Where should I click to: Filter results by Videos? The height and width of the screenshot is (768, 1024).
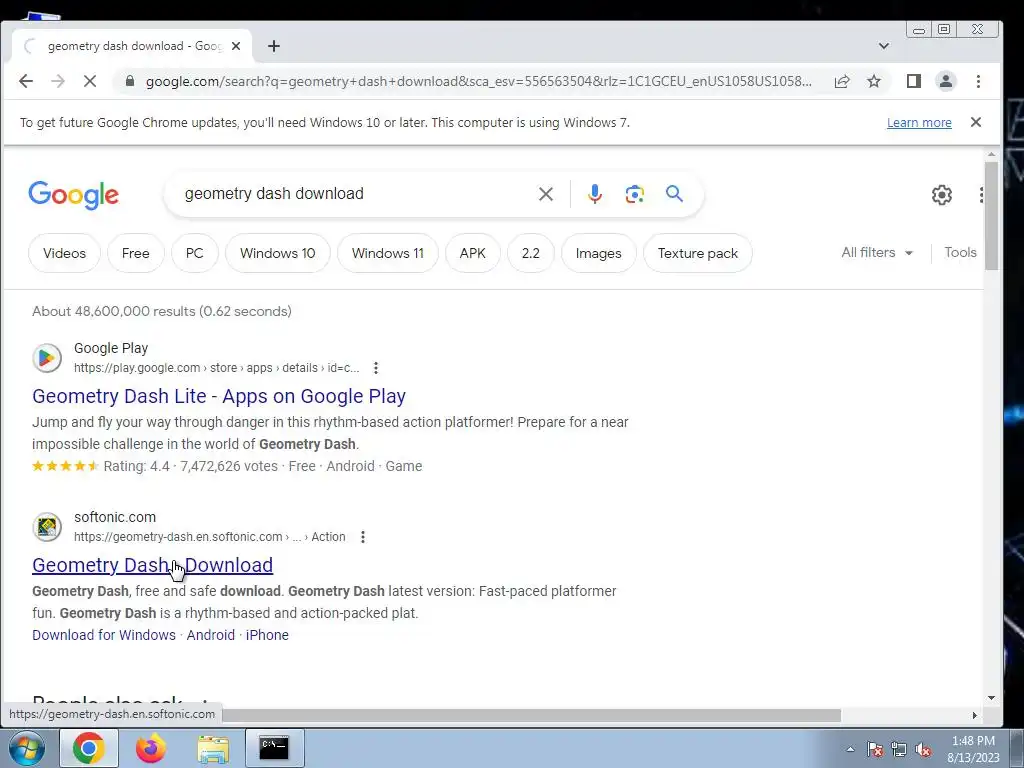click(x=64, y=253)
